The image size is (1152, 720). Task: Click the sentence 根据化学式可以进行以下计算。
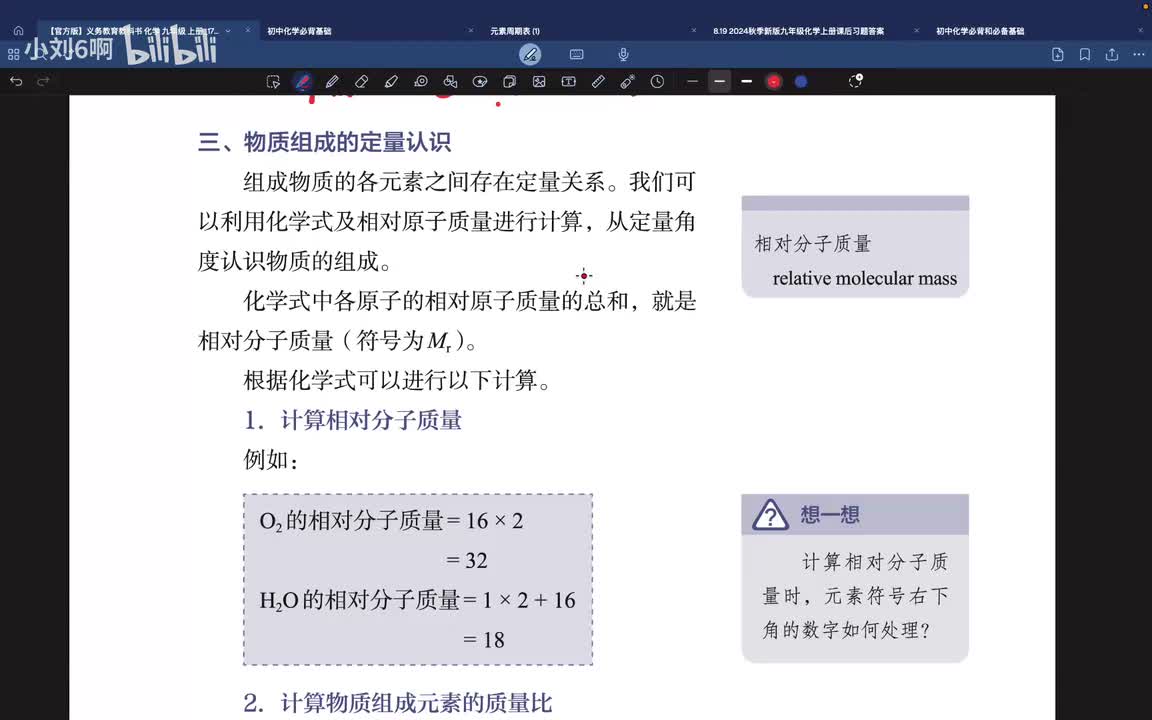[x=397, y=381]
